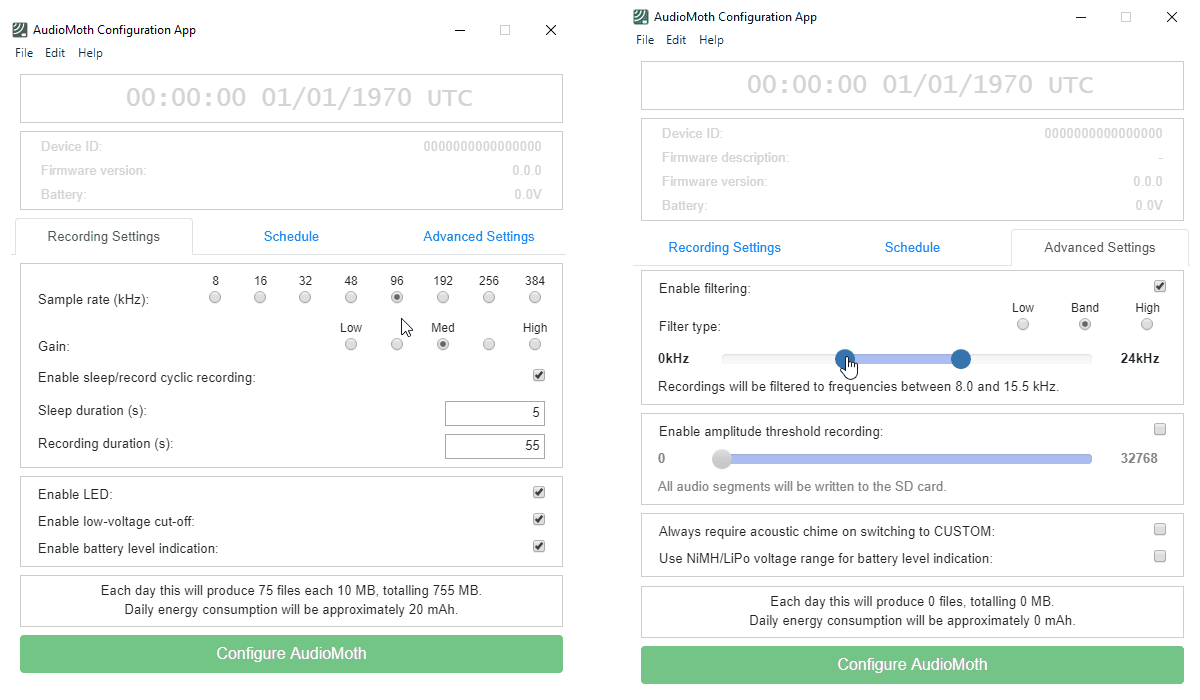Choose Low filter type
1200x700 pixels.
click(1022, 324)
